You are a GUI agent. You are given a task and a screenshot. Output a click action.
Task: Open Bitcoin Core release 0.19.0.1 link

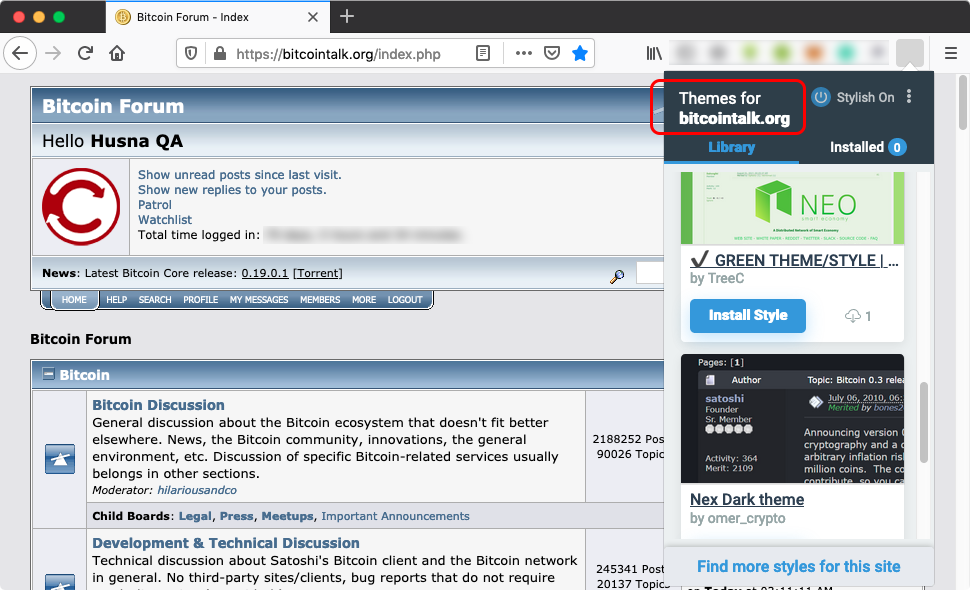(265, 273)
